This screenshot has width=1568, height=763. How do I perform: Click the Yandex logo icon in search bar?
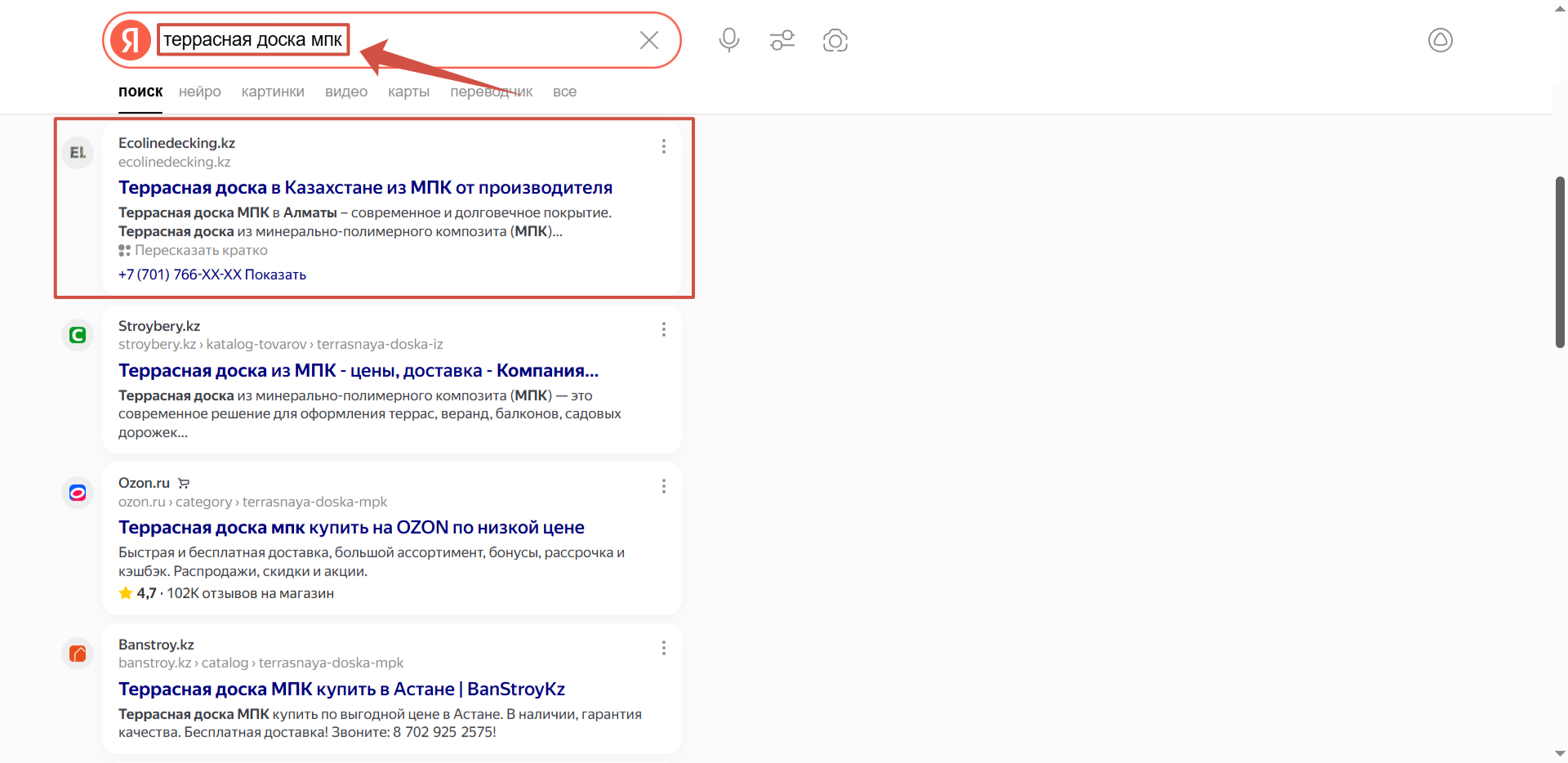pyautogui.click(x=131, y=40)
